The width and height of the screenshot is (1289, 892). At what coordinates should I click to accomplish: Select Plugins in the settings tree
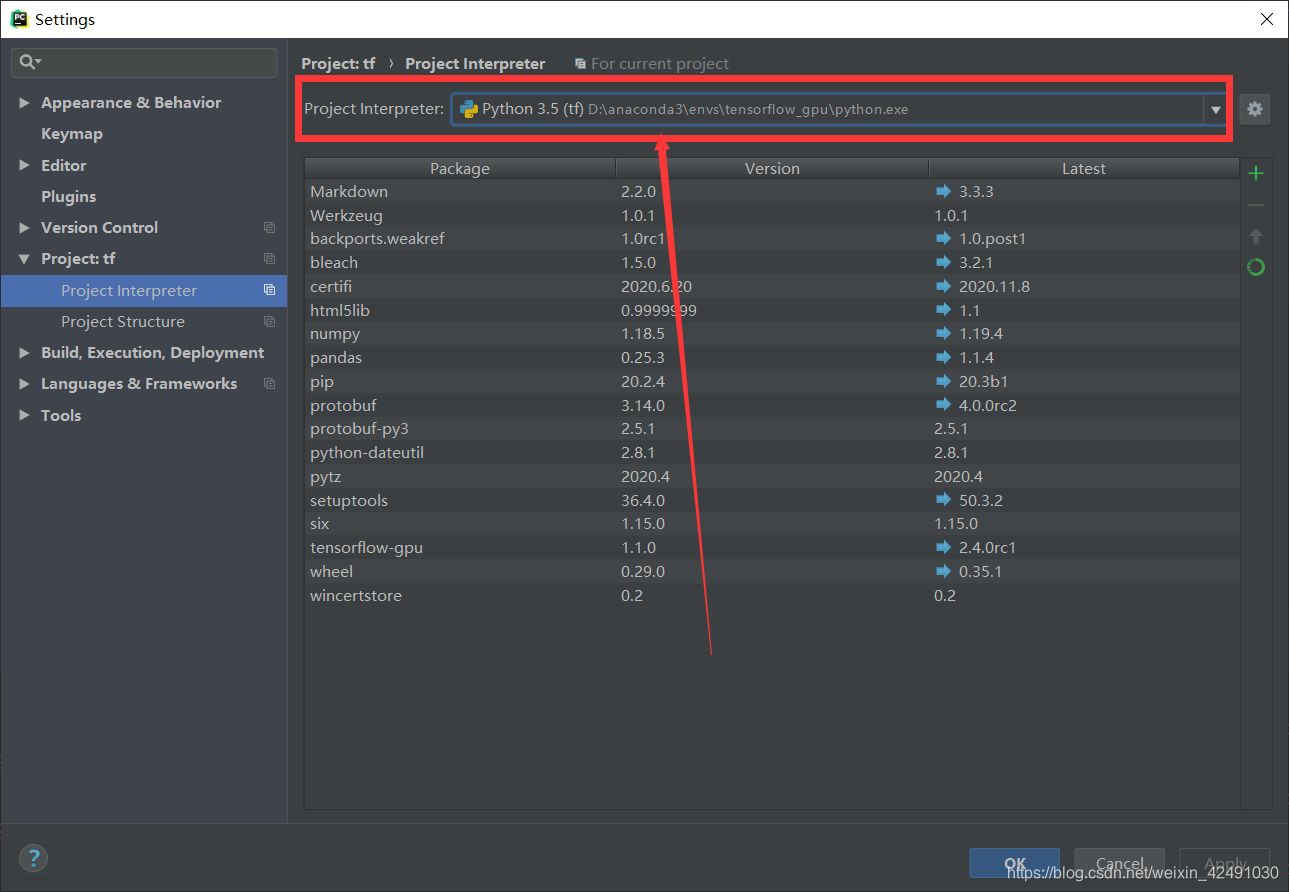coord(69,197)
